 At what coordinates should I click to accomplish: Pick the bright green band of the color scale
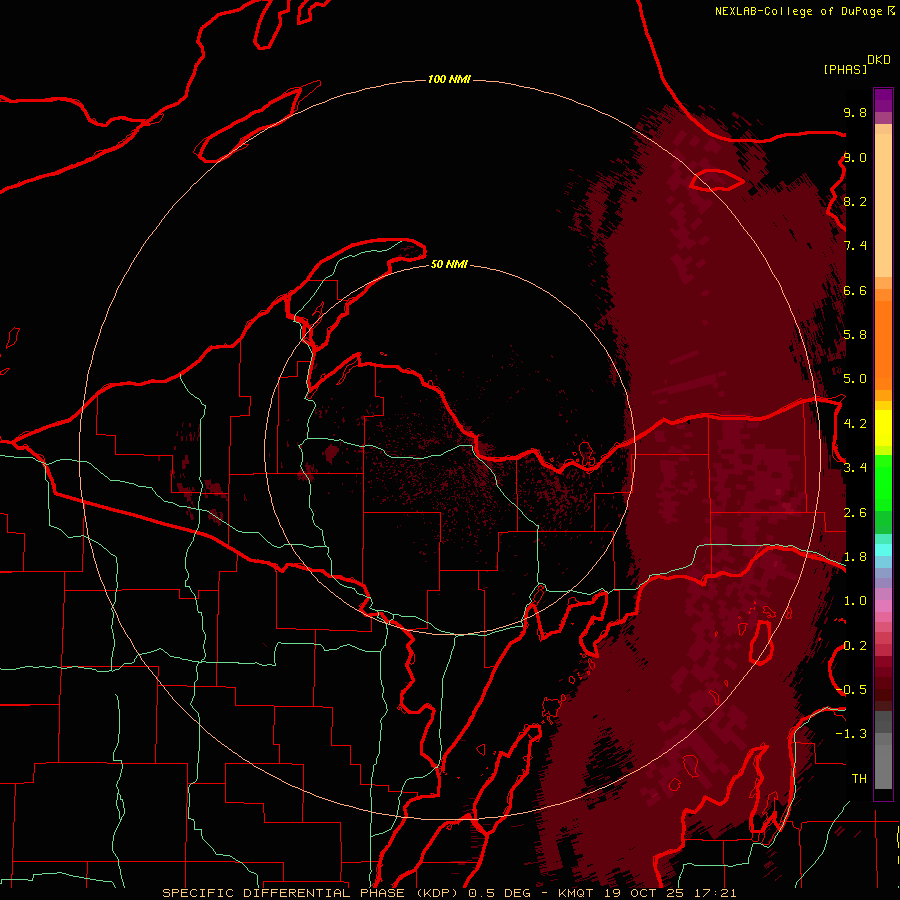(883, 482)
